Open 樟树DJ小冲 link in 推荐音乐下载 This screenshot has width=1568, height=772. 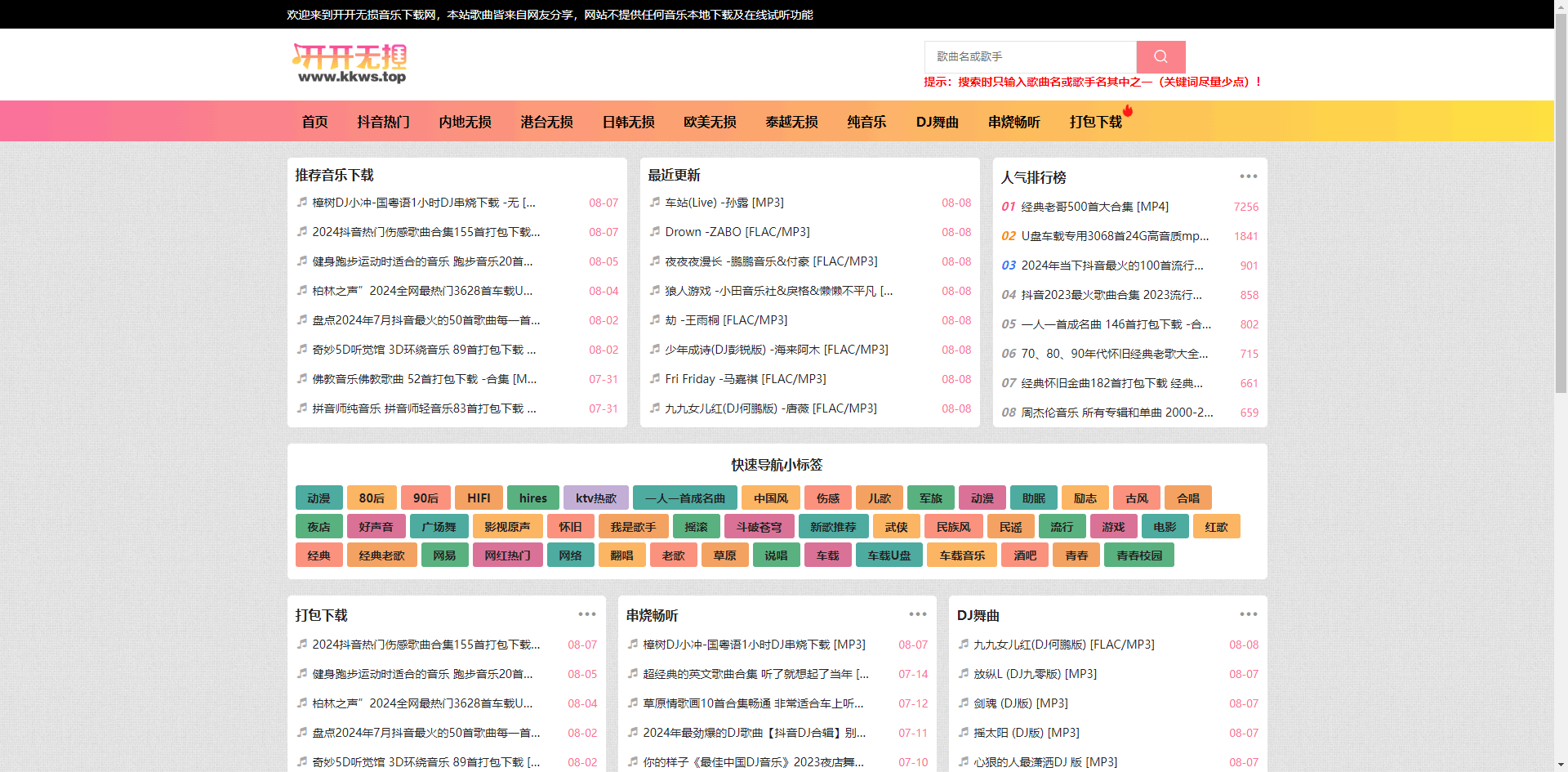(x=423, y=202)
